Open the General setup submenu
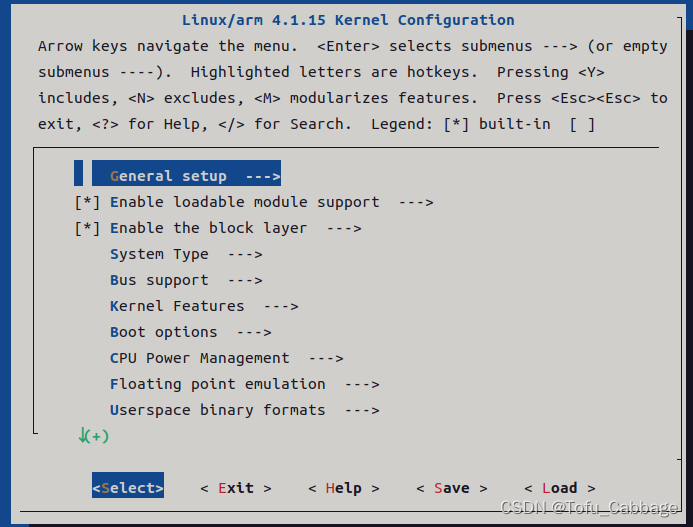 click(x=186, y=173)
